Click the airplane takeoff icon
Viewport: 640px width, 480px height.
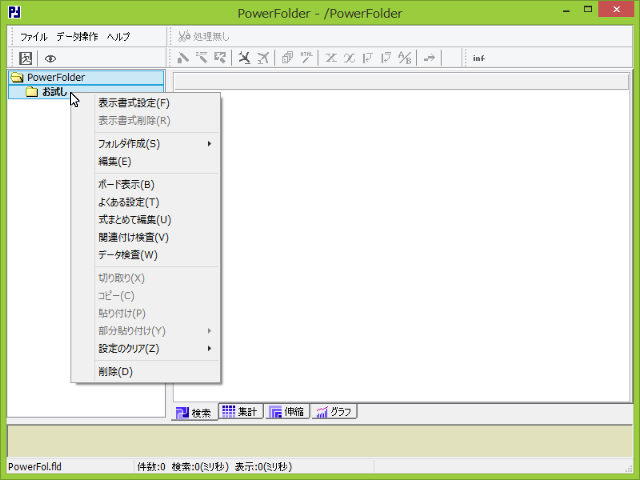coord(263,58)
